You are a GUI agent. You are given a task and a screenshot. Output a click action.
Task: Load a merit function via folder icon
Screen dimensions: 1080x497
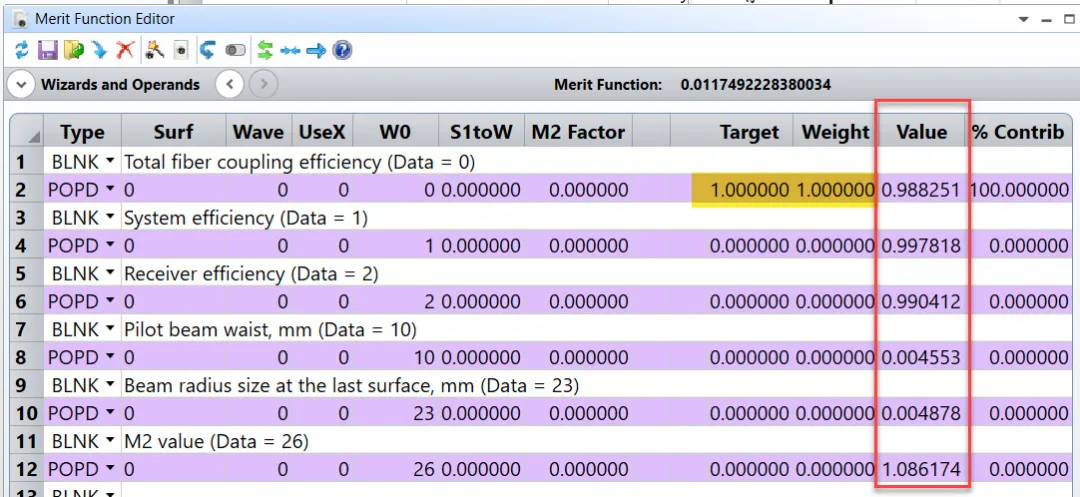(x=73, y=49)
